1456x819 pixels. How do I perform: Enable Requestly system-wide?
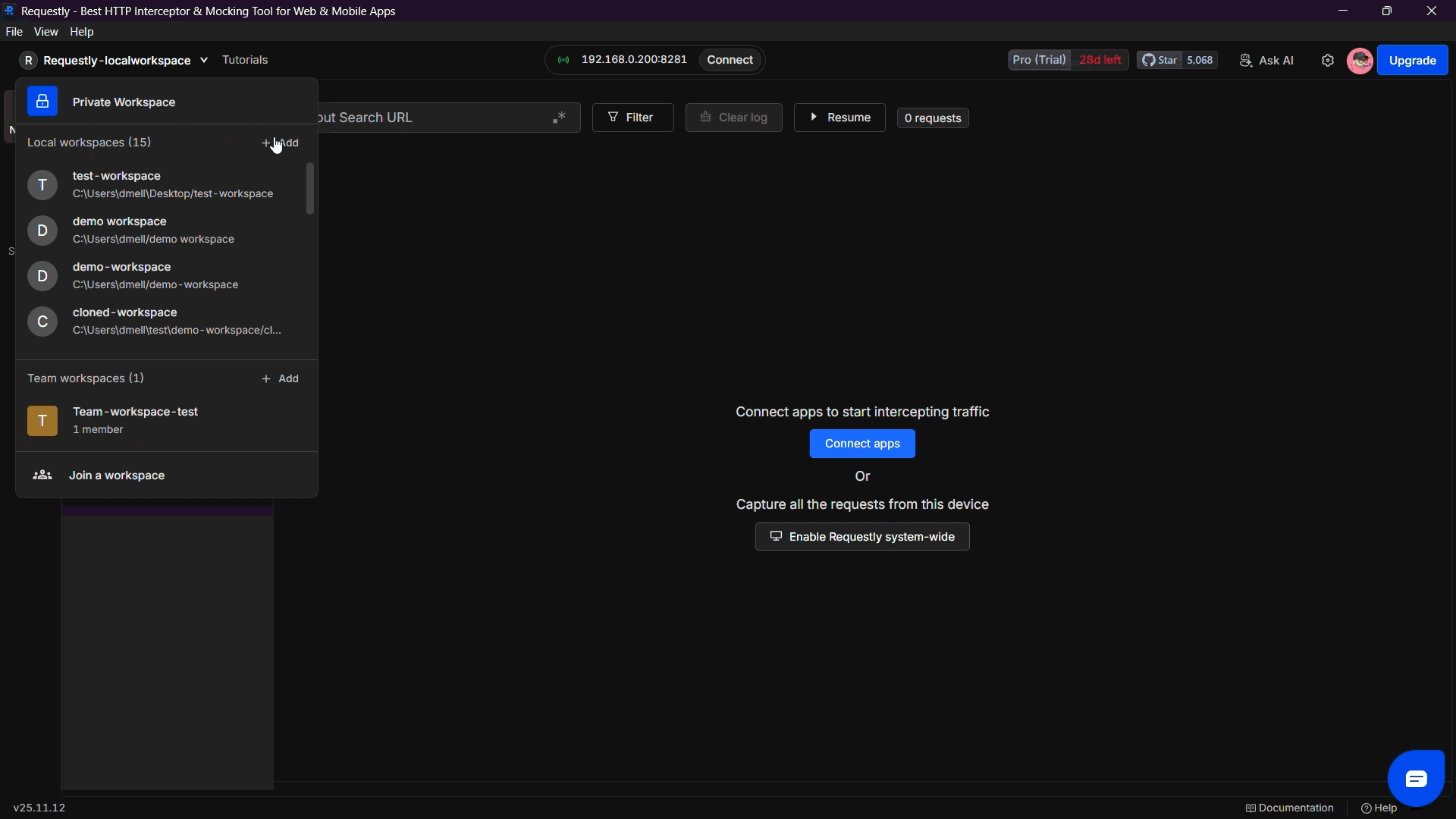click(x=861, y=537)
